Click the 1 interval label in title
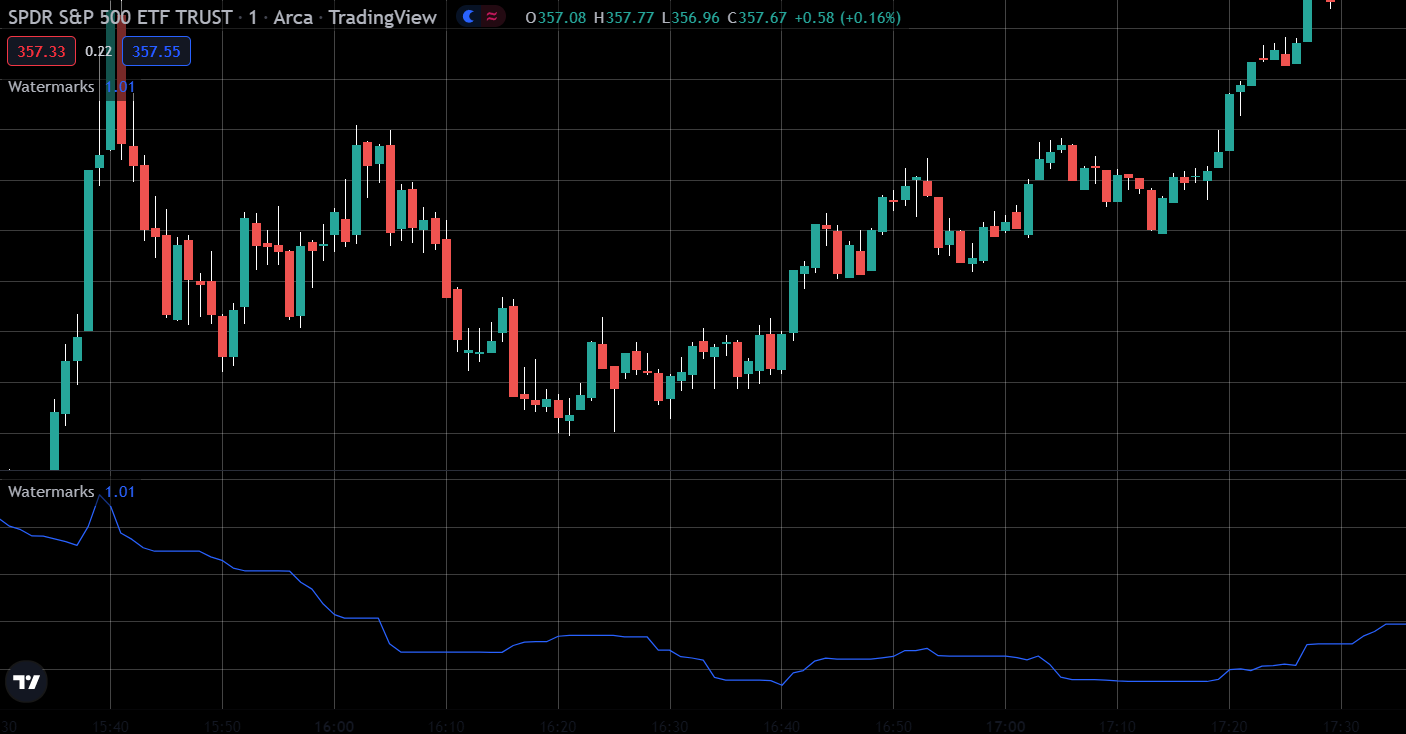This screenshot has height=734, width=1406. click(253, 17)
